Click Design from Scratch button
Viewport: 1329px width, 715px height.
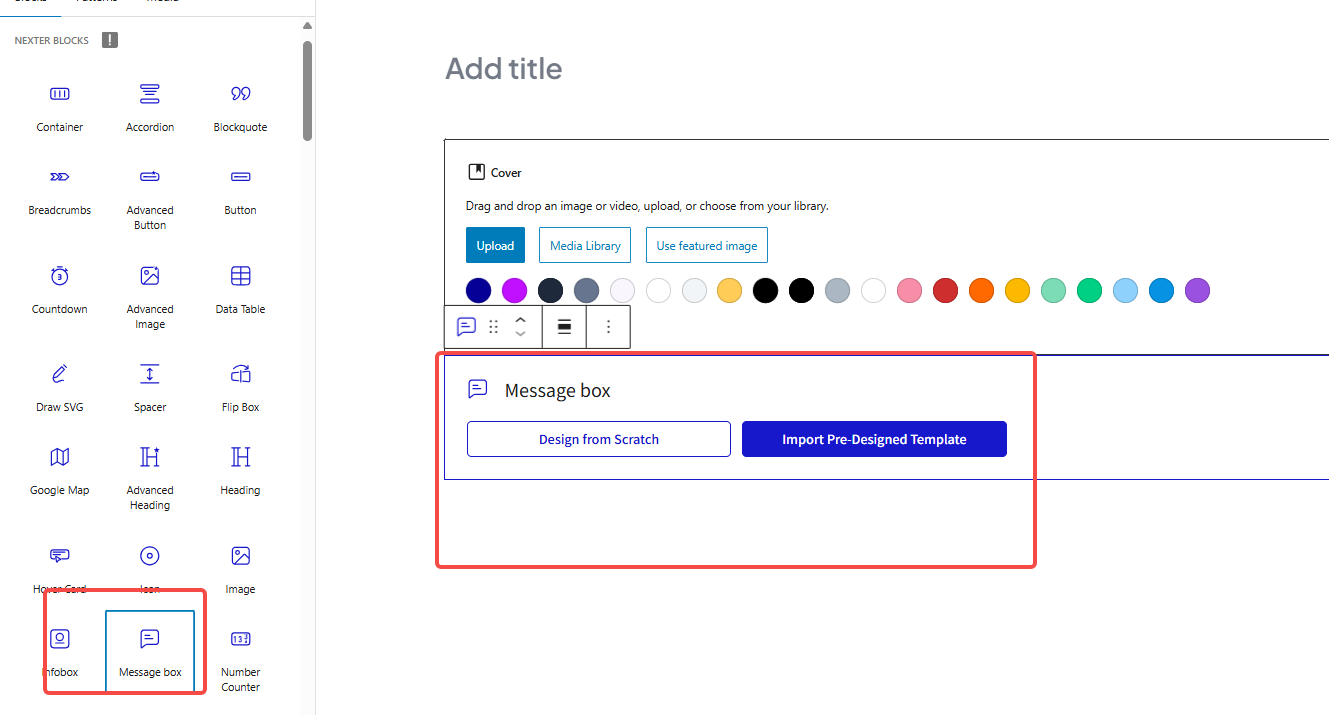point(599,439)
